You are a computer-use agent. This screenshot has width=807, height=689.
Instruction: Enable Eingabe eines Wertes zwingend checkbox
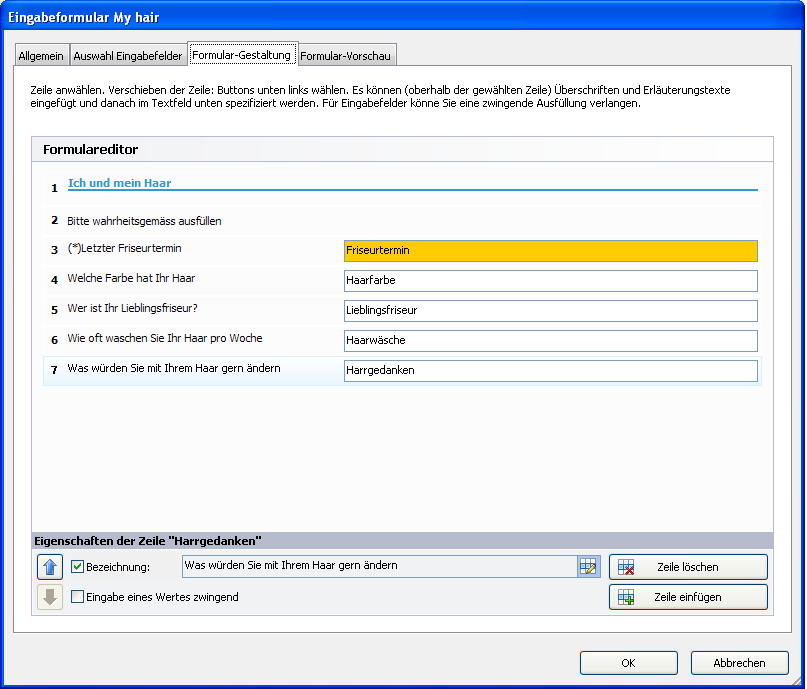(78, 597)
